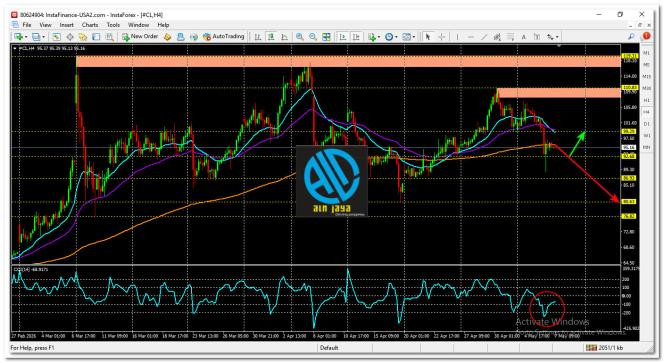Show the Market Watch window icon
Image resolution: width=664 pixels, height=363 pixels.
pos(56,37)
